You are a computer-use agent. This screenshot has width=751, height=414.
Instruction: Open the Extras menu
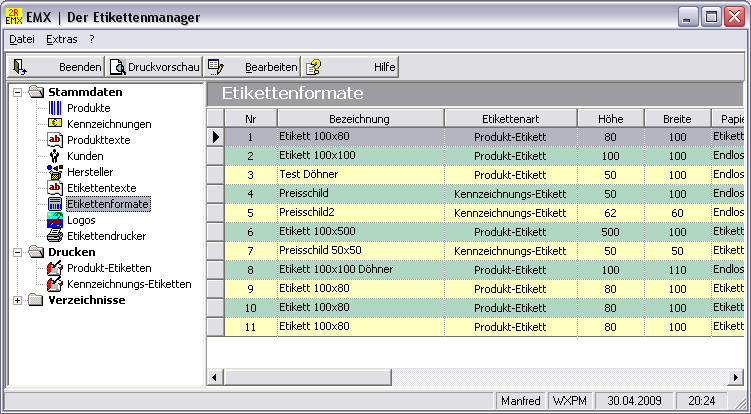coord(61,39)
